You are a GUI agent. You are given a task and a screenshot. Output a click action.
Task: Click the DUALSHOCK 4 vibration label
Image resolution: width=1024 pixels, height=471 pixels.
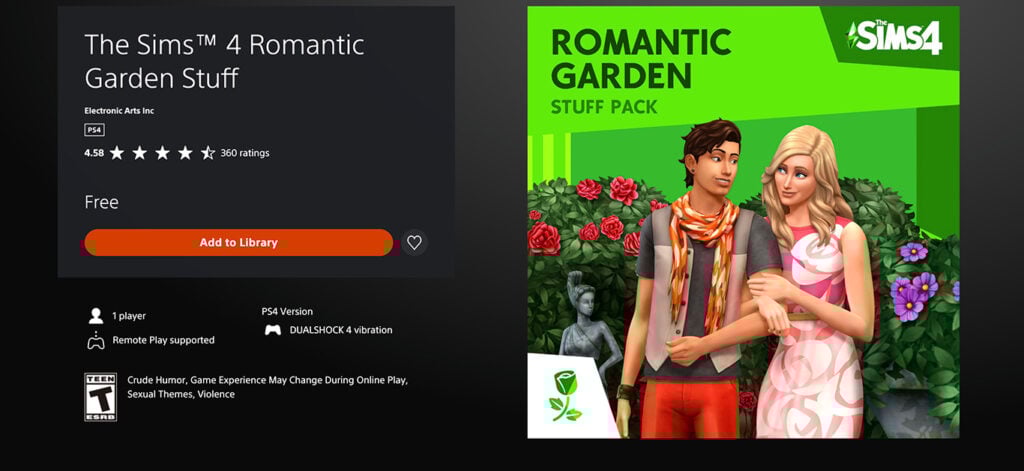[x=341, y=330]
